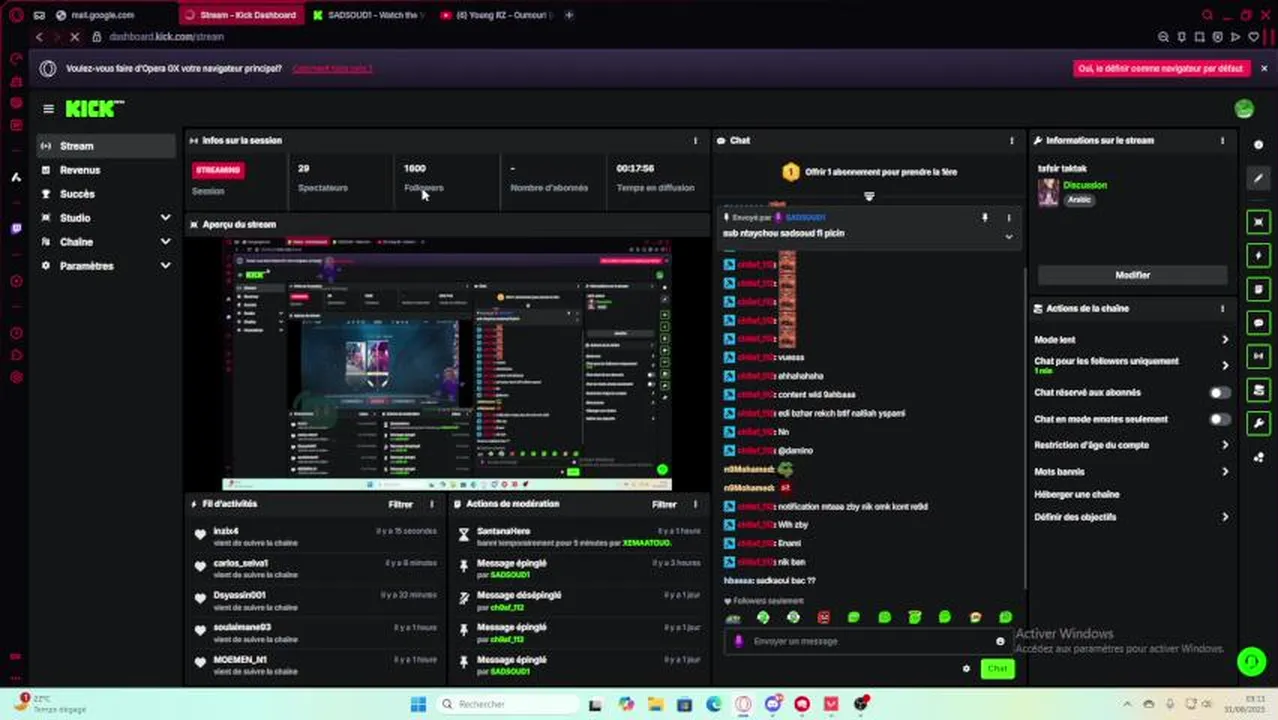Open options menu of the Chat panel
Screen dimensions: 1278x720
[x=1012, y=141]
